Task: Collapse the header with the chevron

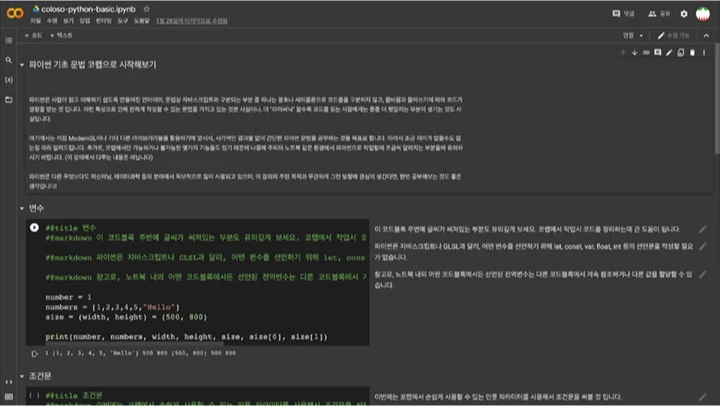Action: click(706, 35)
